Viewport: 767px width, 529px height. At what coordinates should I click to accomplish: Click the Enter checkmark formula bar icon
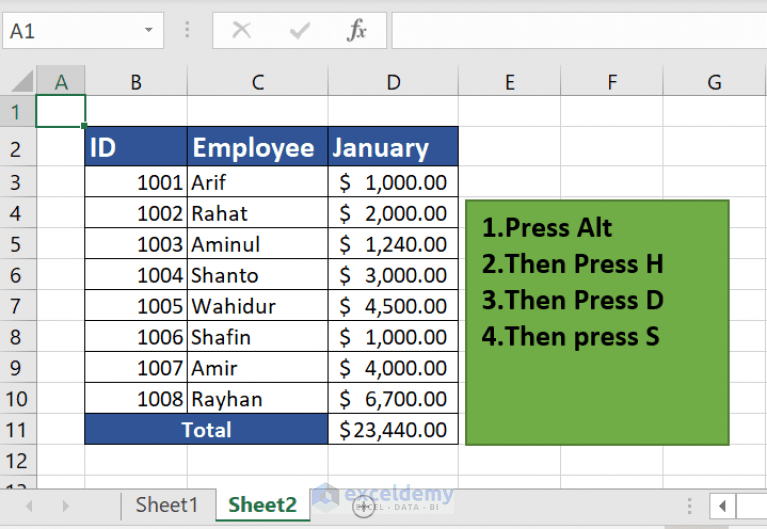[x=299, y=30]
